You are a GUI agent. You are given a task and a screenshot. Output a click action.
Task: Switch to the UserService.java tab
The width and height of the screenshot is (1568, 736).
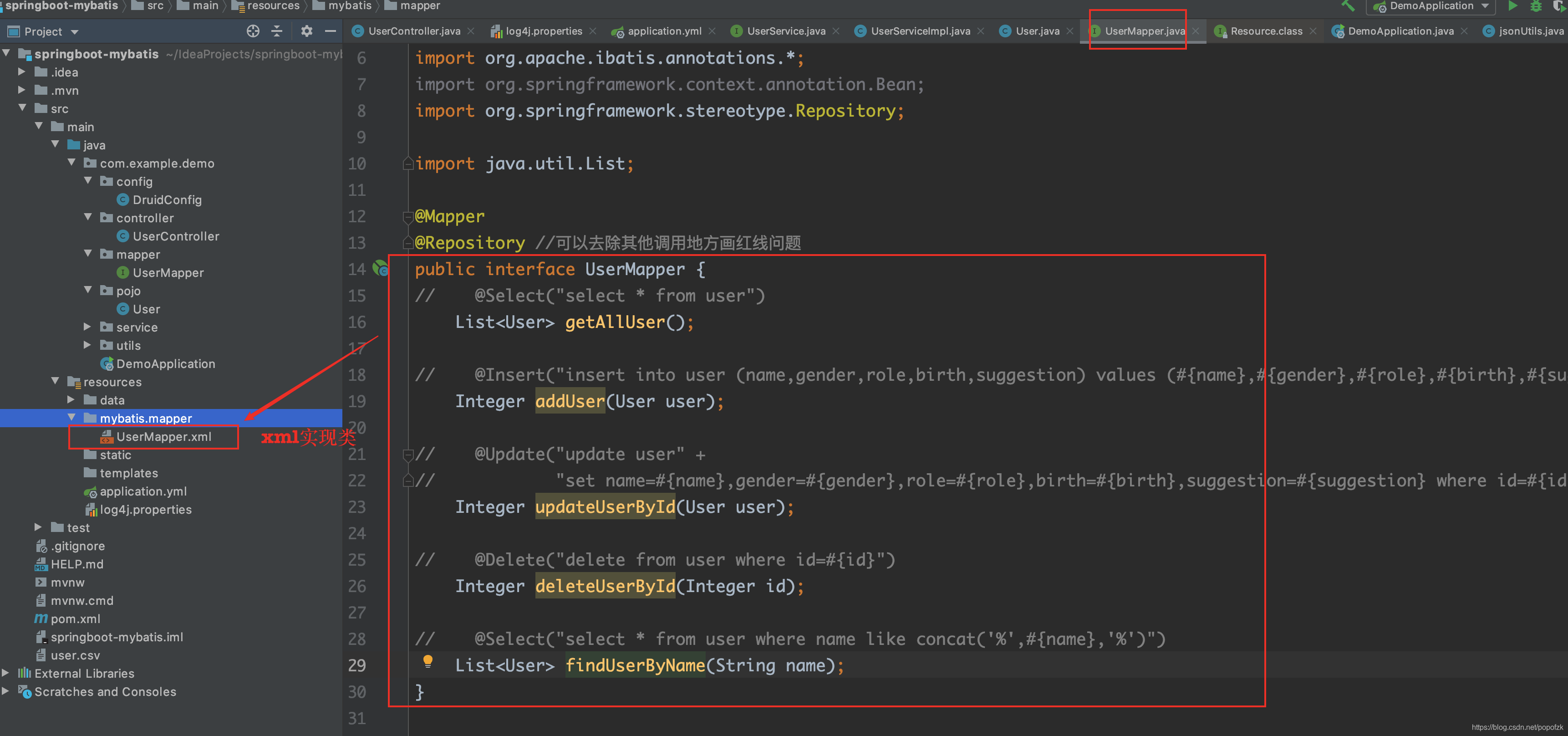[786, 31]
